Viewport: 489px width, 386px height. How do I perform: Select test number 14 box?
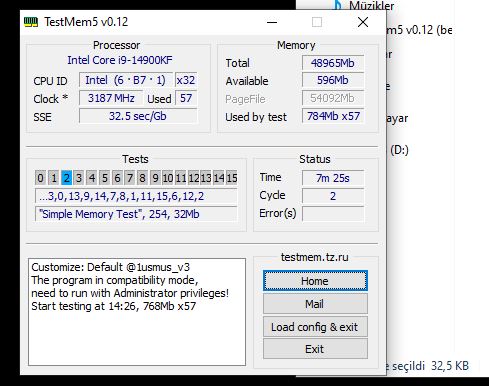[219, 178]
